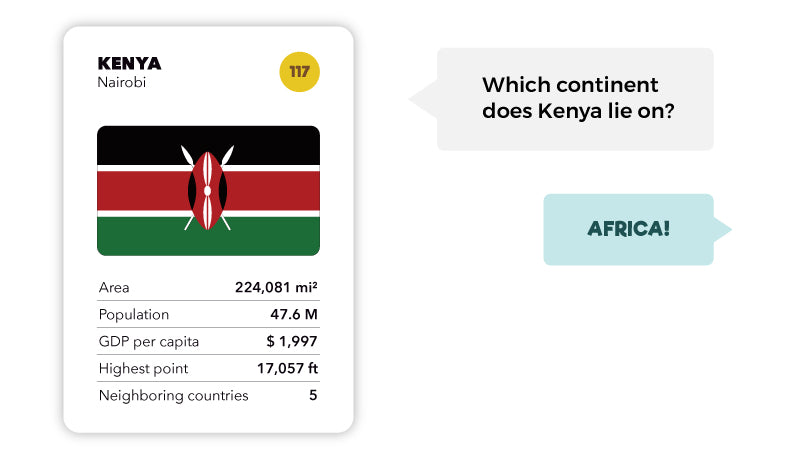Viewport: 796px width, 457px height.
Task: Select the KENYA country title
Action: point(129,63)
